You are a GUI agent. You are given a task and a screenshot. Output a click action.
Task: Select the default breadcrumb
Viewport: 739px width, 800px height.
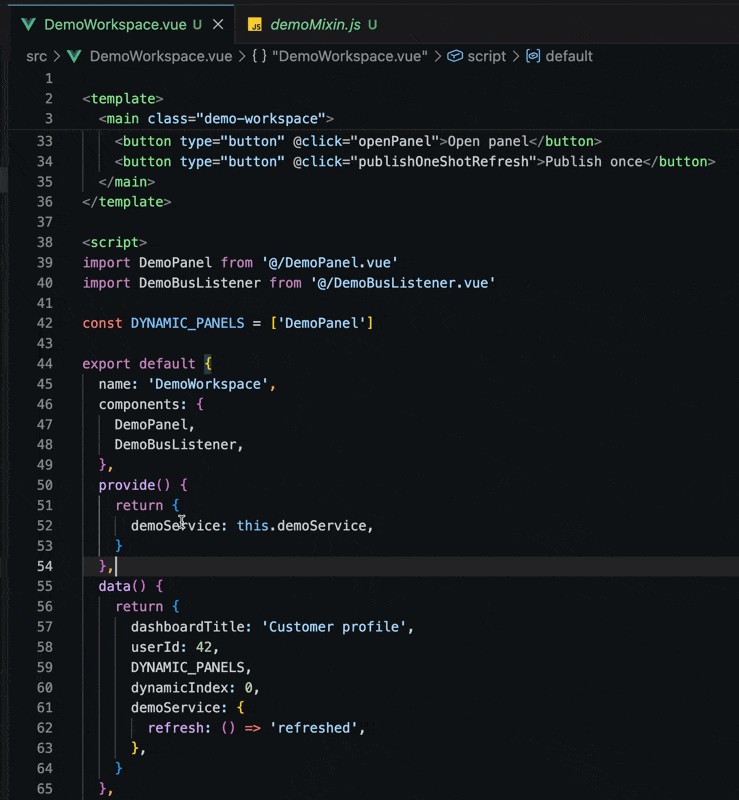pos(569,56)
